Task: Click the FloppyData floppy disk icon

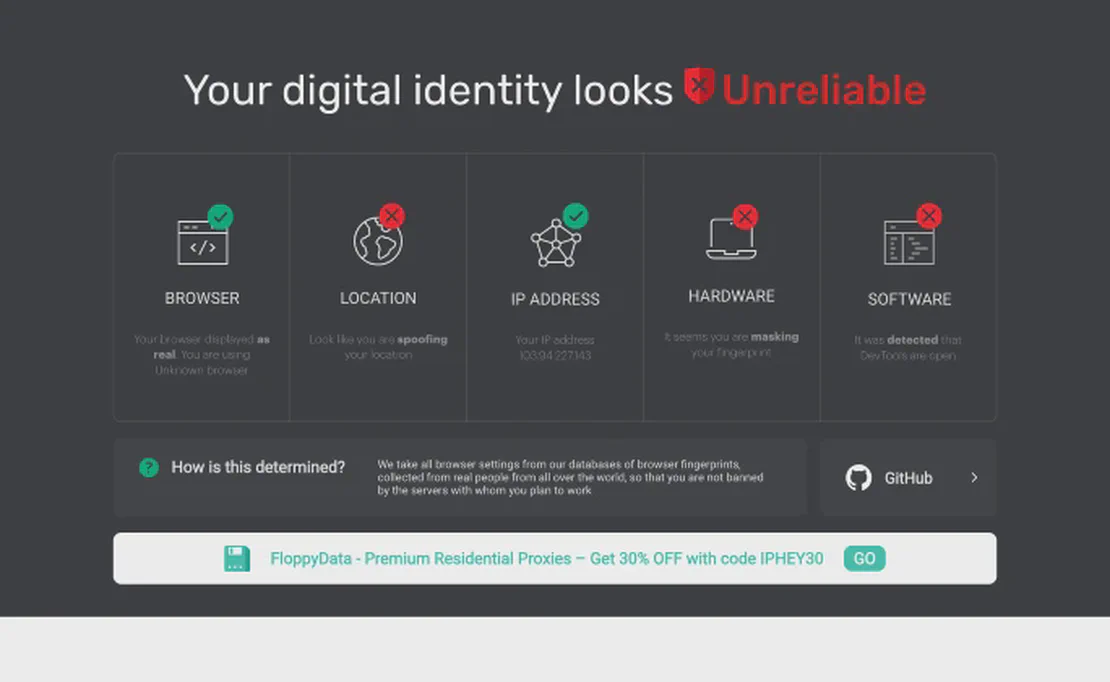Action: tap(237, 559)
